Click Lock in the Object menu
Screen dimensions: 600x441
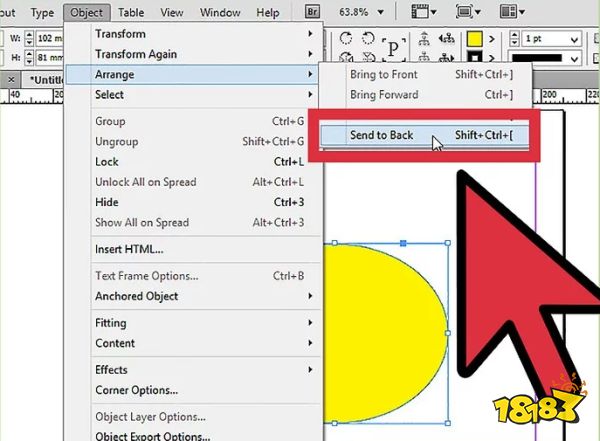pos(107,162)
